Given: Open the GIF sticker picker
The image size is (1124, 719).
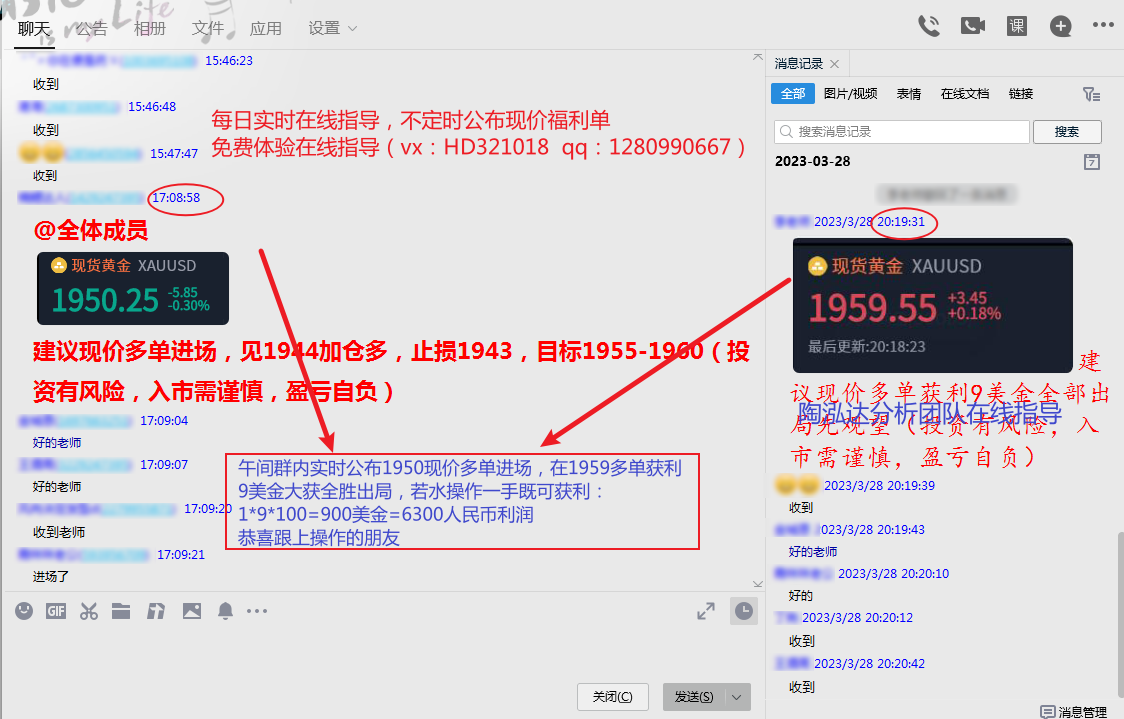Looking at the screenshot, I should [56, 611].
